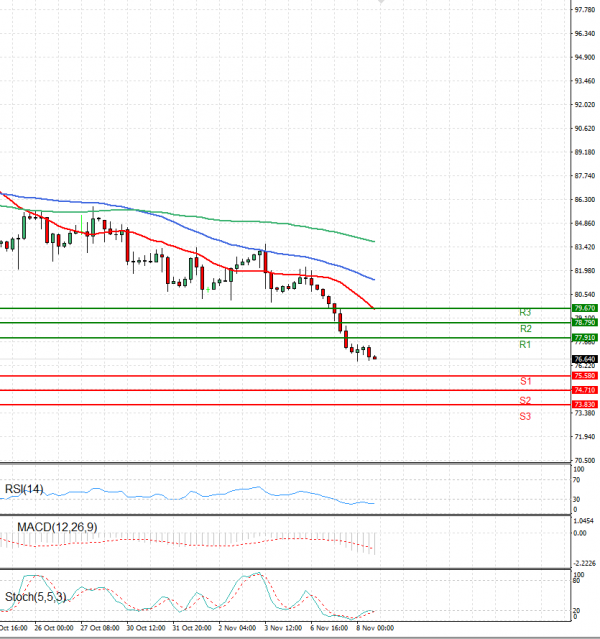Screen dimensions: 600x639
Task: Click the Stoch(5,5,3) indicator label
Action: [35, 597]
